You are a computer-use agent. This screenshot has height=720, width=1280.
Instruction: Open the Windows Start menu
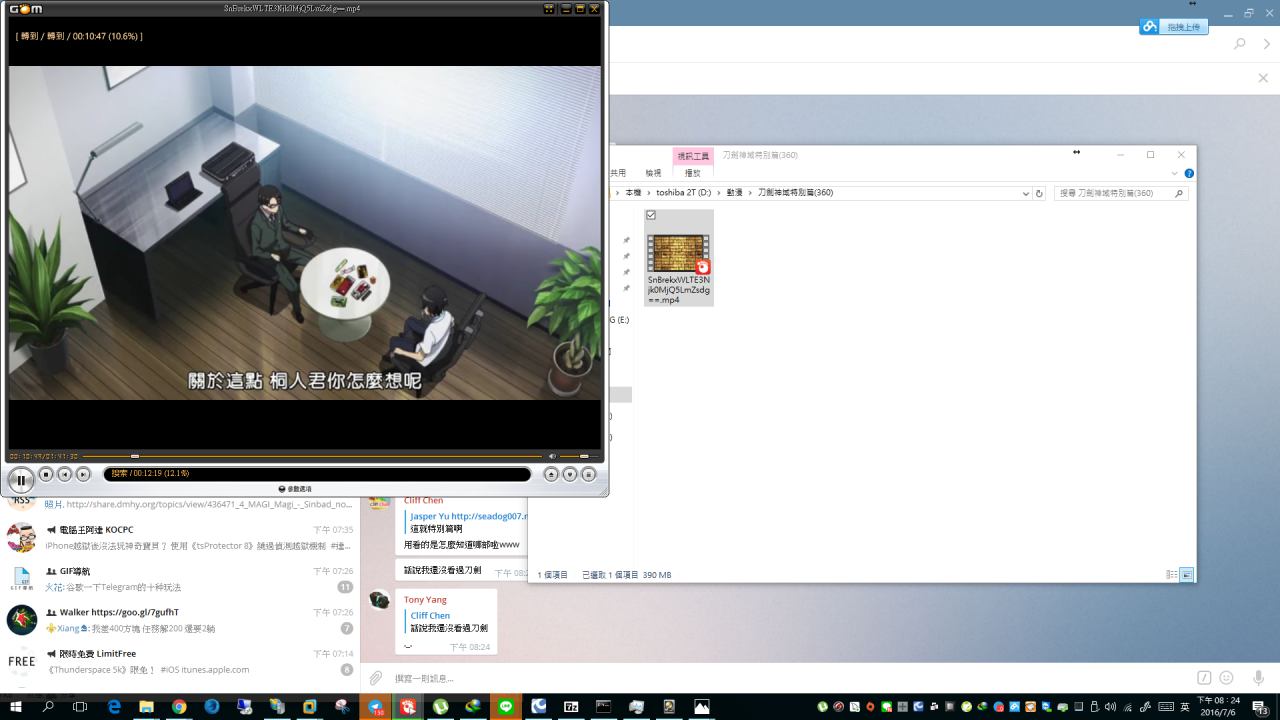15,706
